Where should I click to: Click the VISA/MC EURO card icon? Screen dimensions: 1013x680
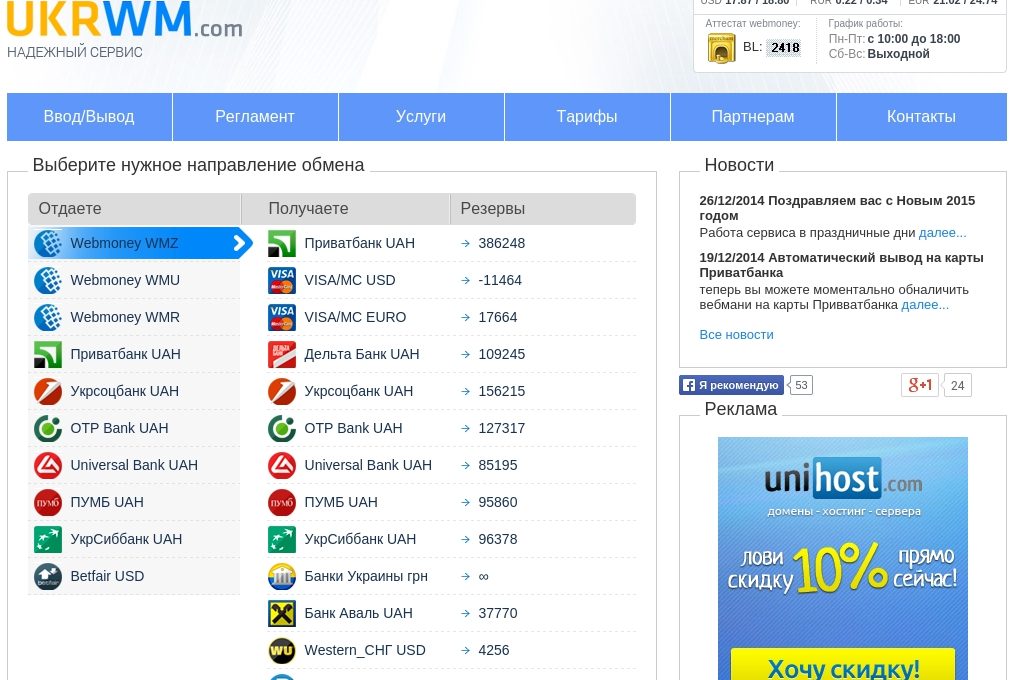coord(282,317)
